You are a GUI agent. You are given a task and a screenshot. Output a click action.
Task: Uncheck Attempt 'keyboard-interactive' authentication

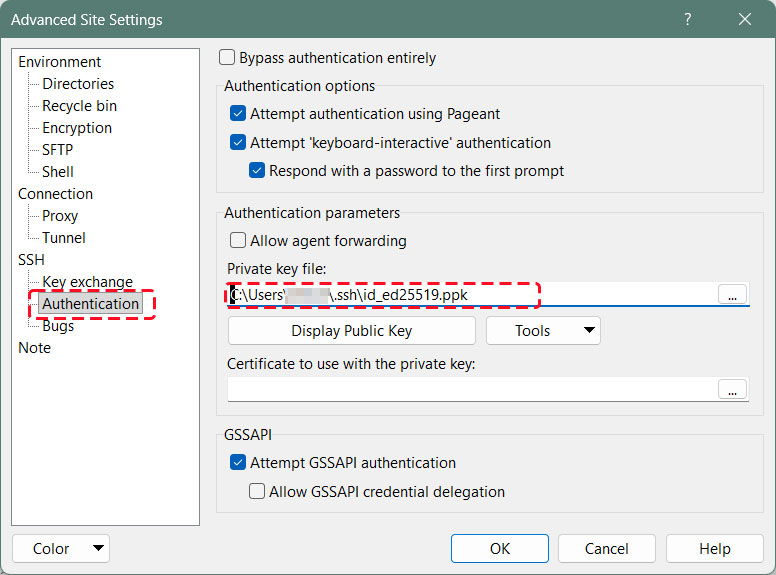click(238, 143)
